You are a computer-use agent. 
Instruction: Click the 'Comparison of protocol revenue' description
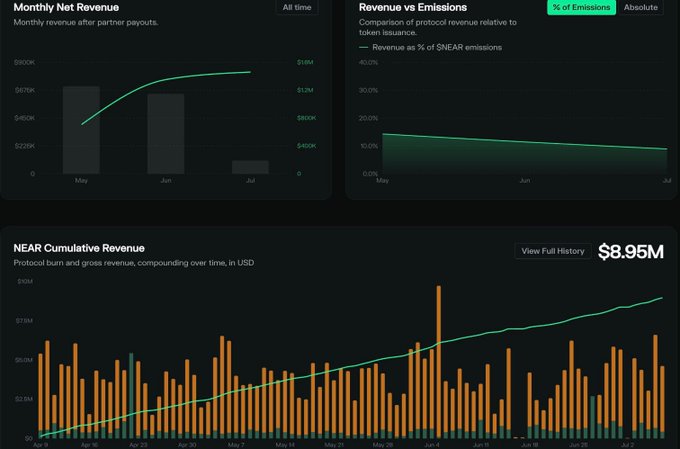pos(438,27)
